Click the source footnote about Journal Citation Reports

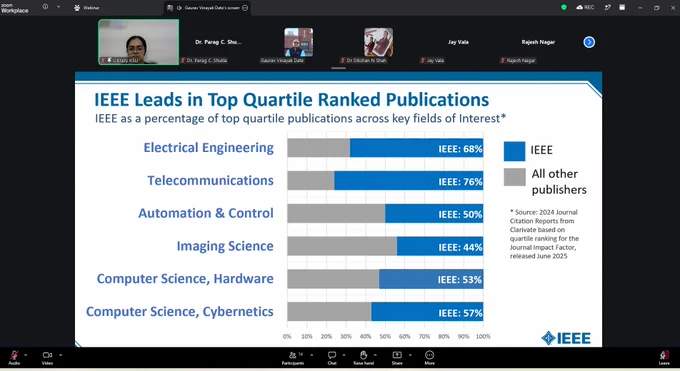pos(544,234)
